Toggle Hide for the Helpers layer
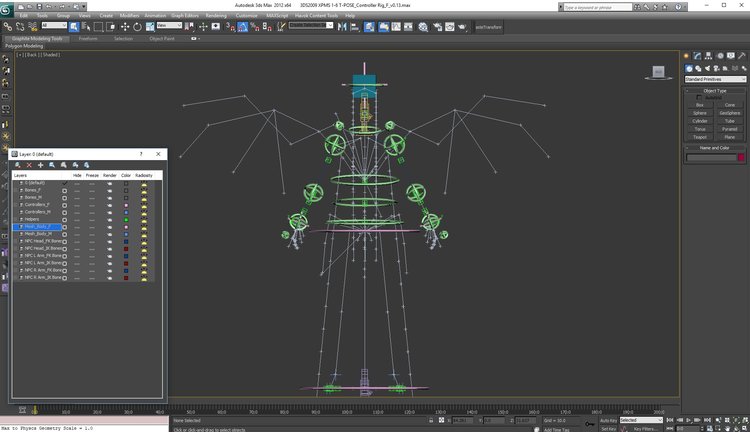 click(x=77, y=219)
